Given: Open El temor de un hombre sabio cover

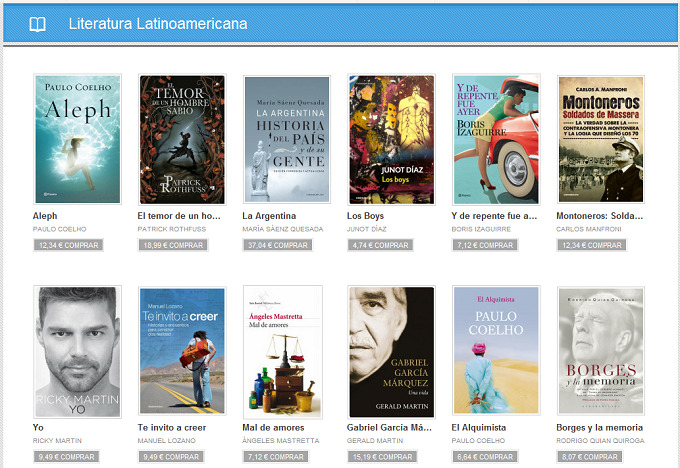Looking at the screenshot, I should [182, 139].
